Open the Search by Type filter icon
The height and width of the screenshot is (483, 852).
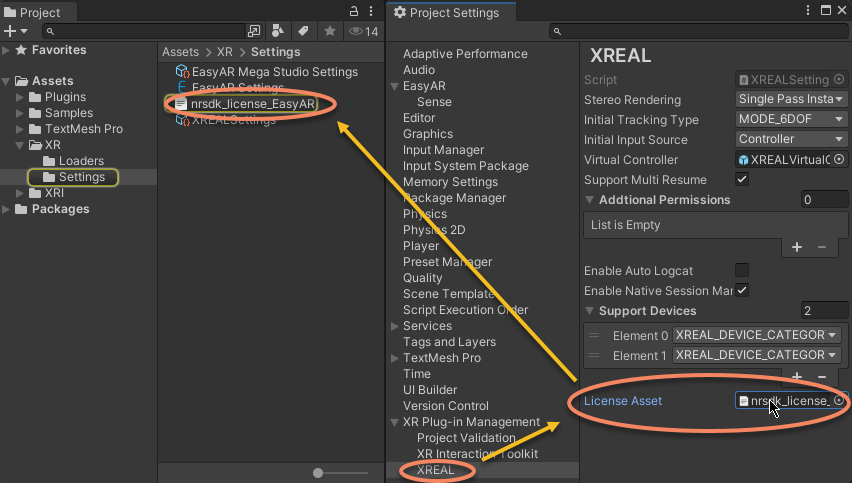(278, 32)
